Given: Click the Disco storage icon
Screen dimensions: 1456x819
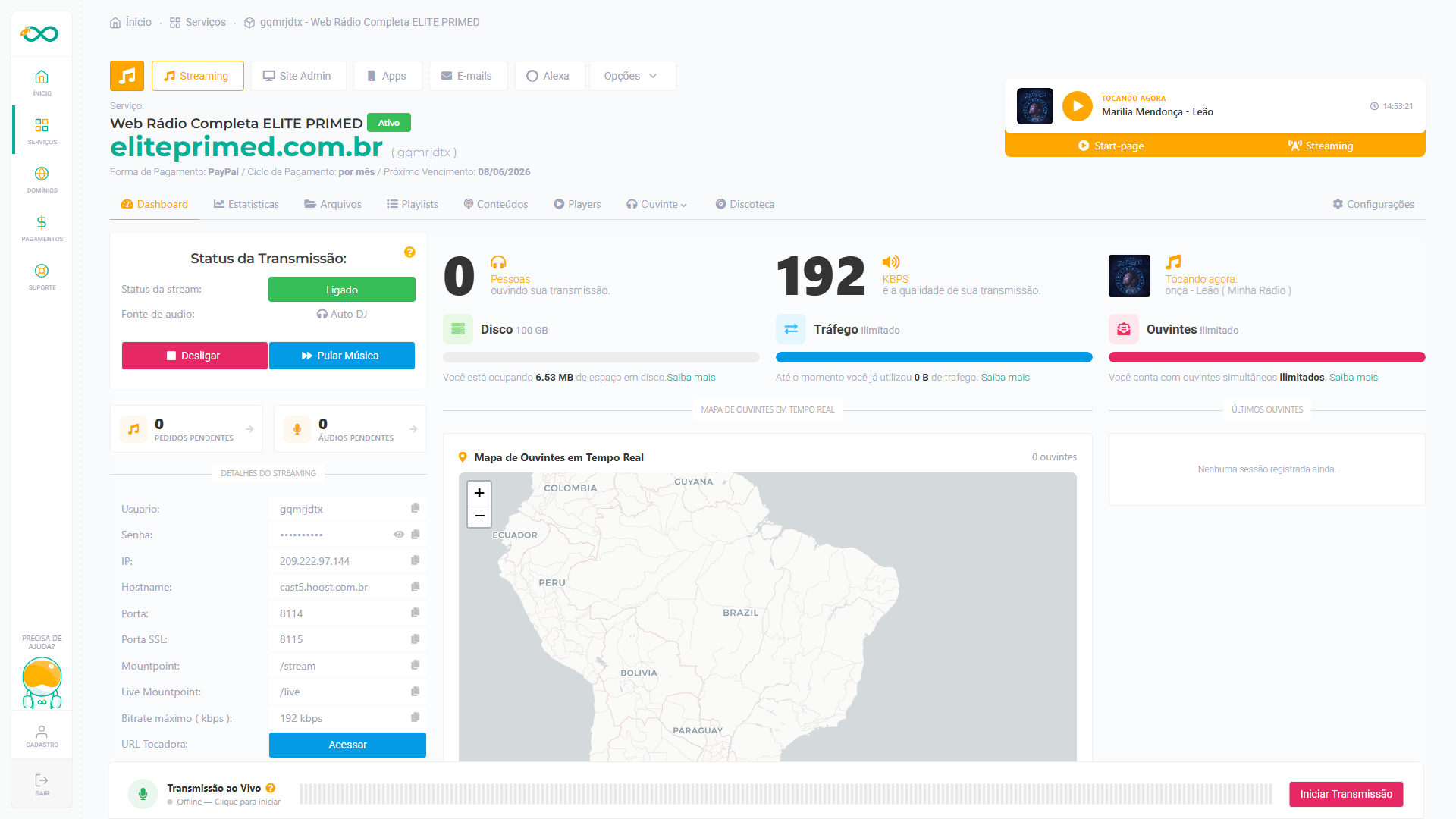Looking at the screenshot, I should [458, 329].
